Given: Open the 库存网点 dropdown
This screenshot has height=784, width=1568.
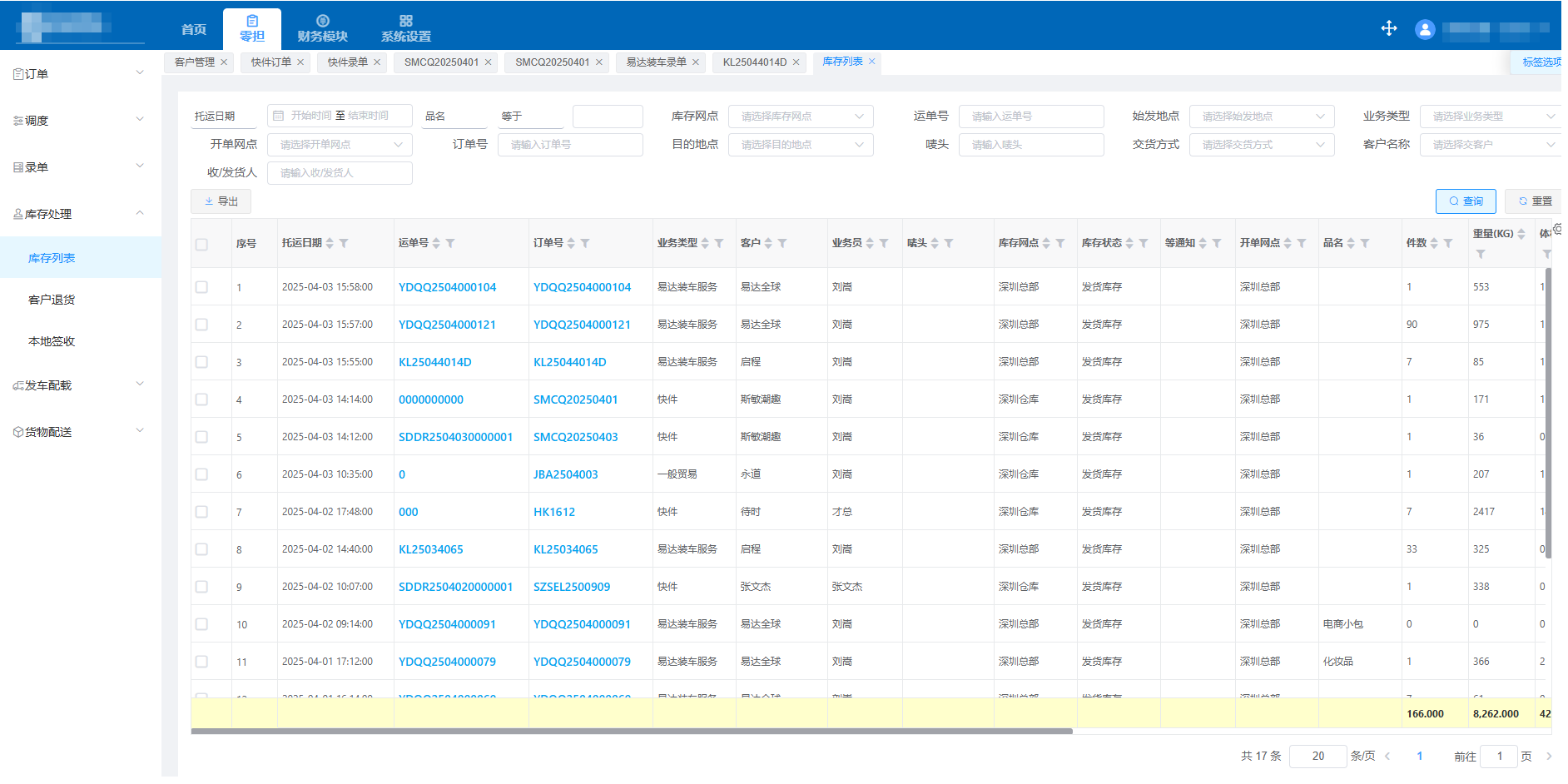Looking at the screenshot, I should tap(800, 117).
